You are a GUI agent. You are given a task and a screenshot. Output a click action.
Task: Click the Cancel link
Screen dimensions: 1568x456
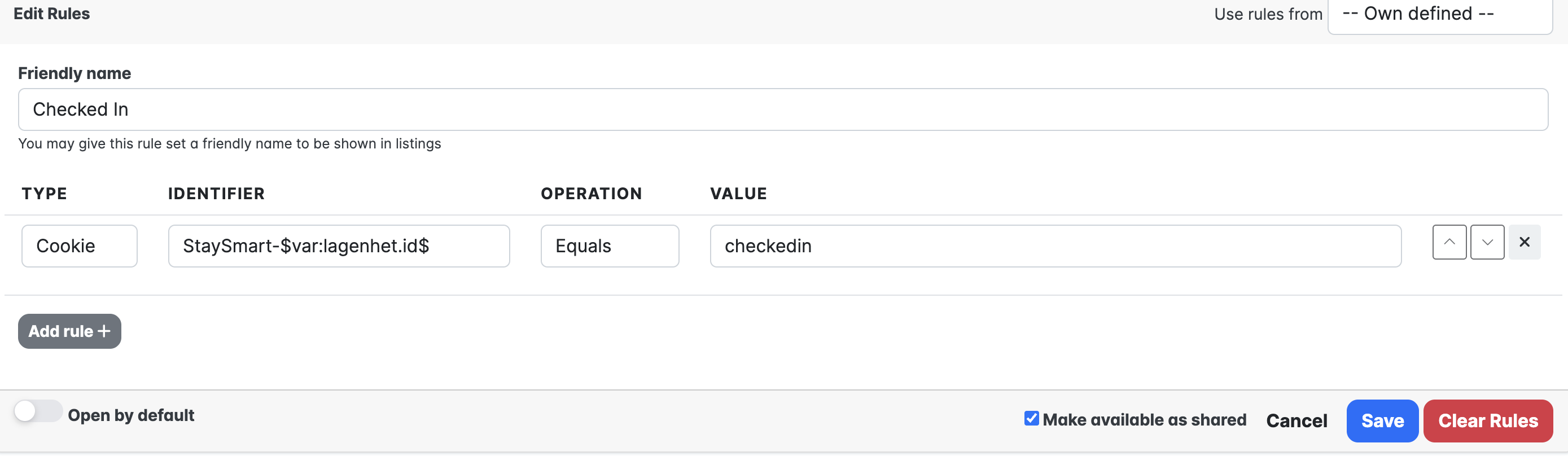pos(1296,420)
